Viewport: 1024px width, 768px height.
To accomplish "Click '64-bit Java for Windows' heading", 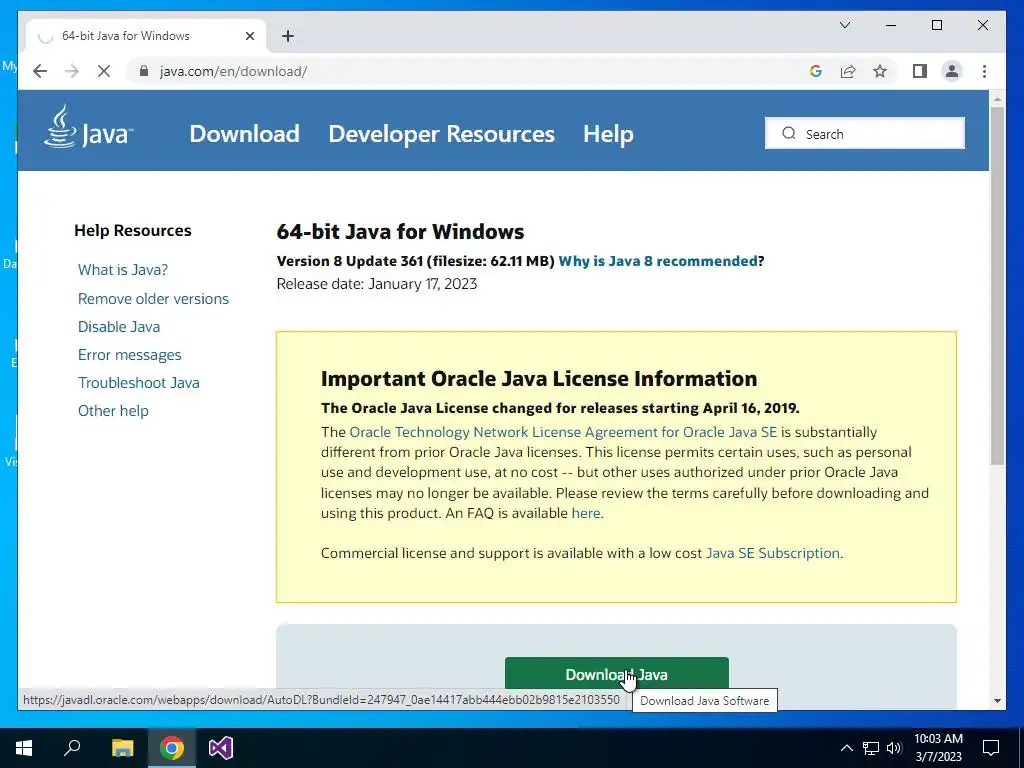I will coord(400,232).
